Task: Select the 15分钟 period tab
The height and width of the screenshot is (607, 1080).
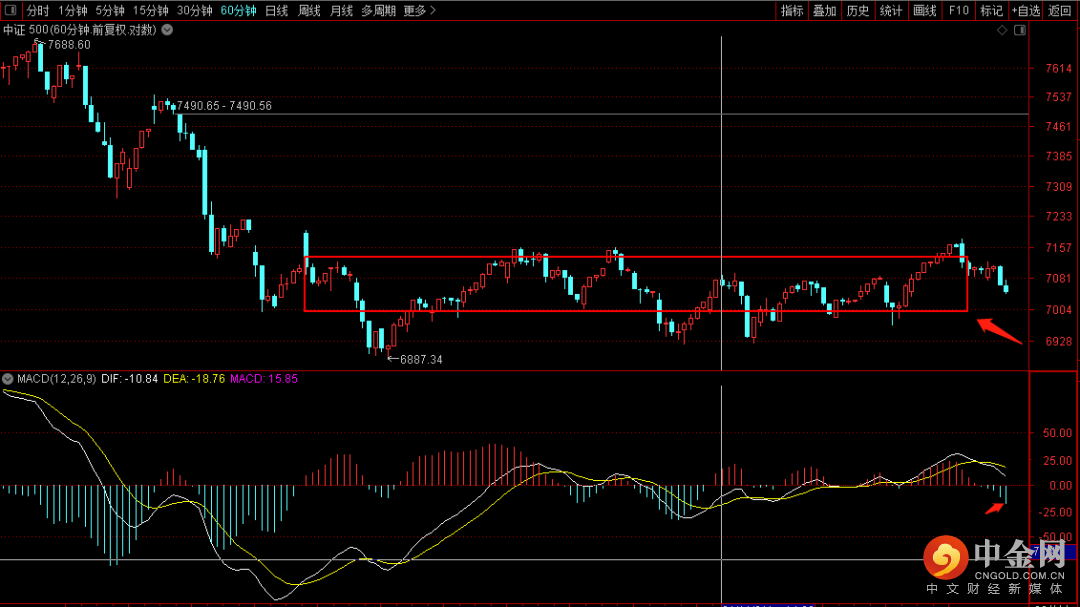Action: coord(151,11)
